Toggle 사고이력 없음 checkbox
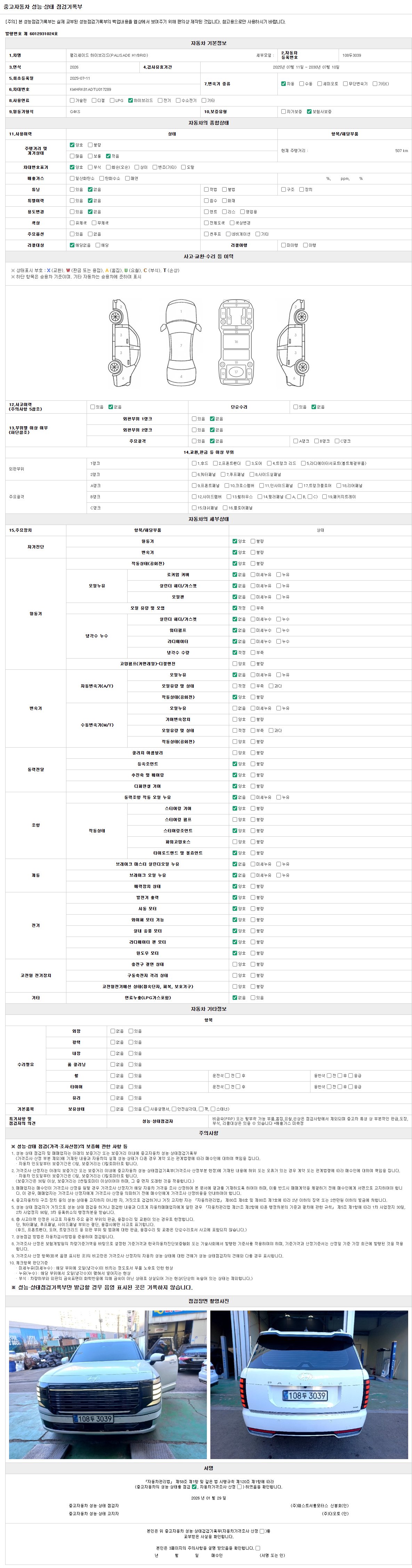Image resolution: width=412 pixels, height=1568 pixels. 111,407
